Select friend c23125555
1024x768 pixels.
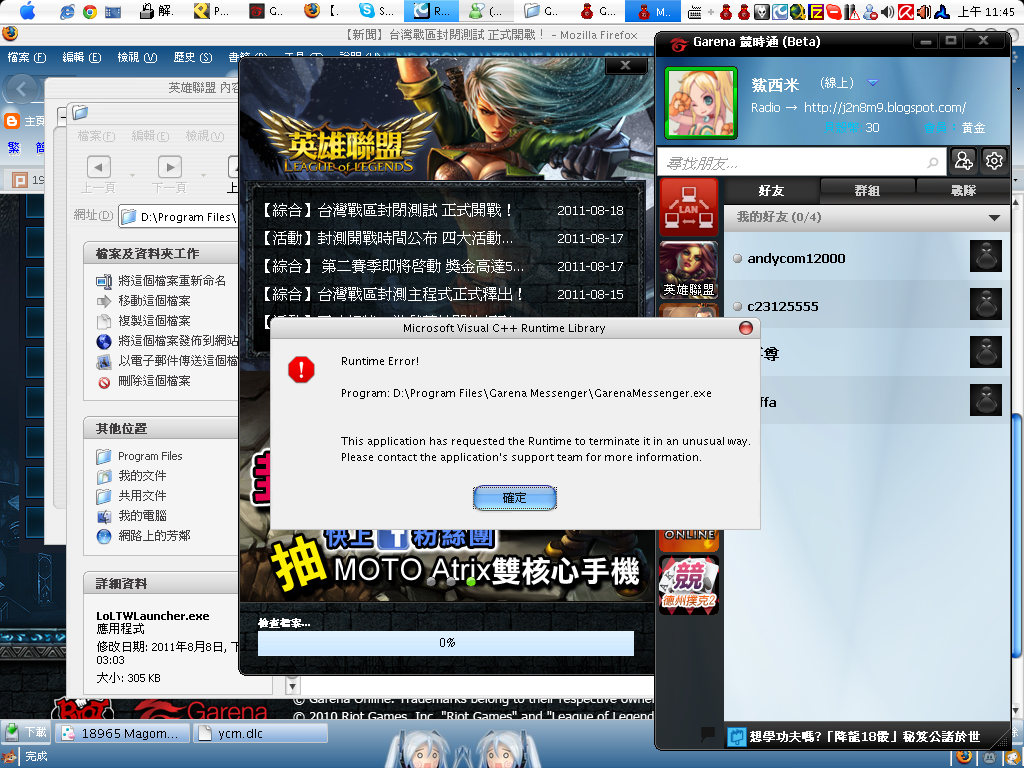point(867,306)
